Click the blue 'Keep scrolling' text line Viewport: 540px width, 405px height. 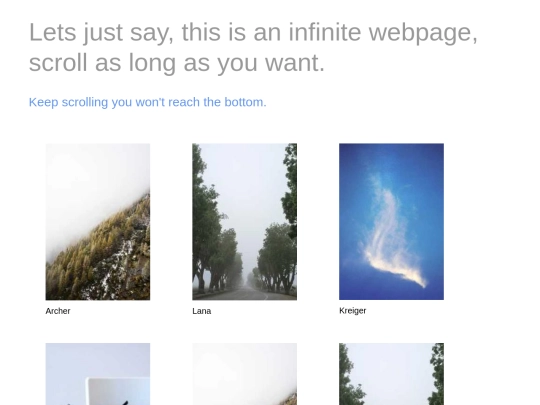click(x=147, y=102)
